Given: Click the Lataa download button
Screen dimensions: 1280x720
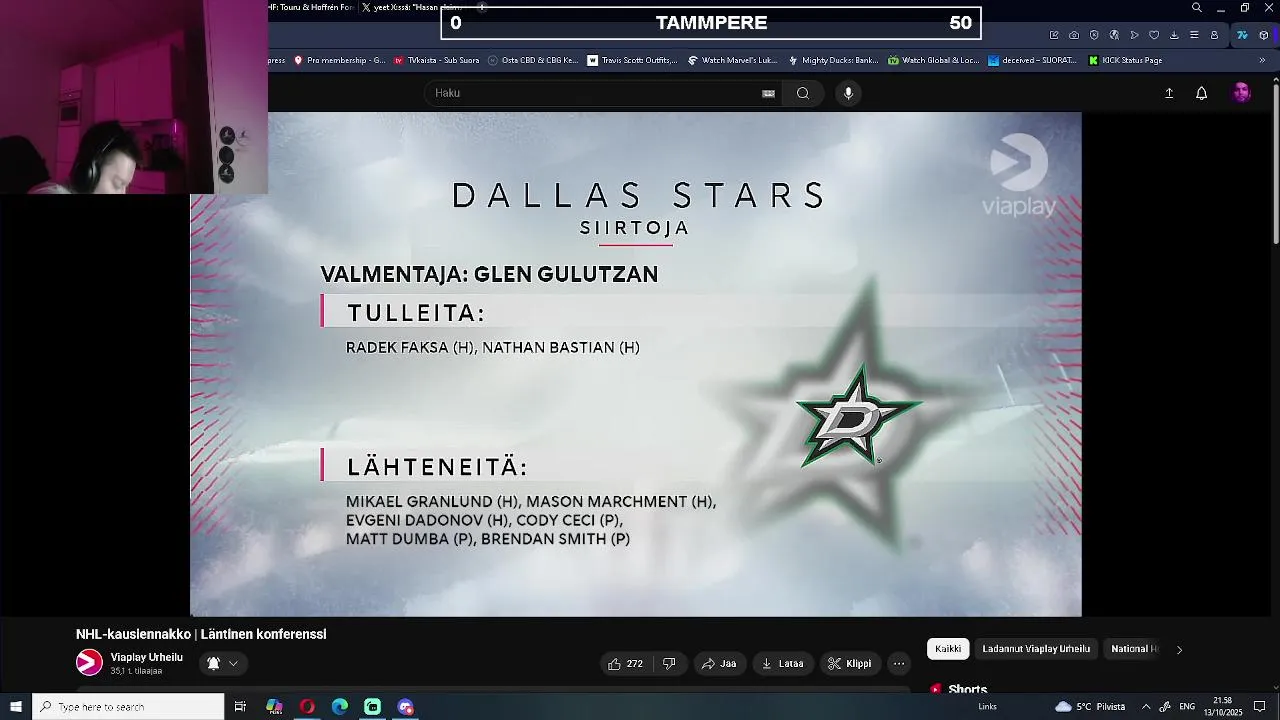Looking at the screenshot, I should pos(782,663).
